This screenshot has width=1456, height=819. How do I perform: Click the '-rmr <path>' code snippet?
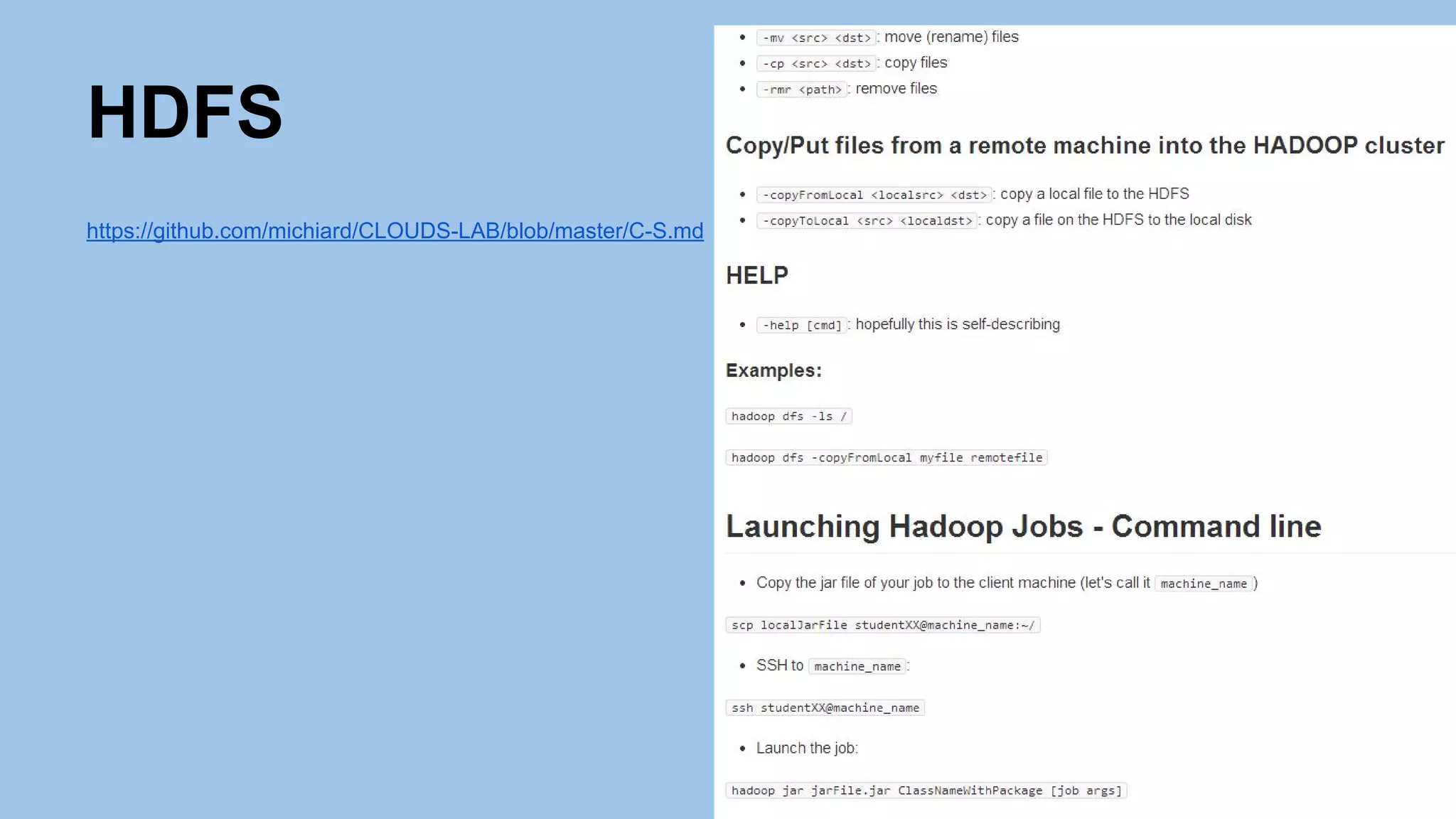[x=802, y=90]
